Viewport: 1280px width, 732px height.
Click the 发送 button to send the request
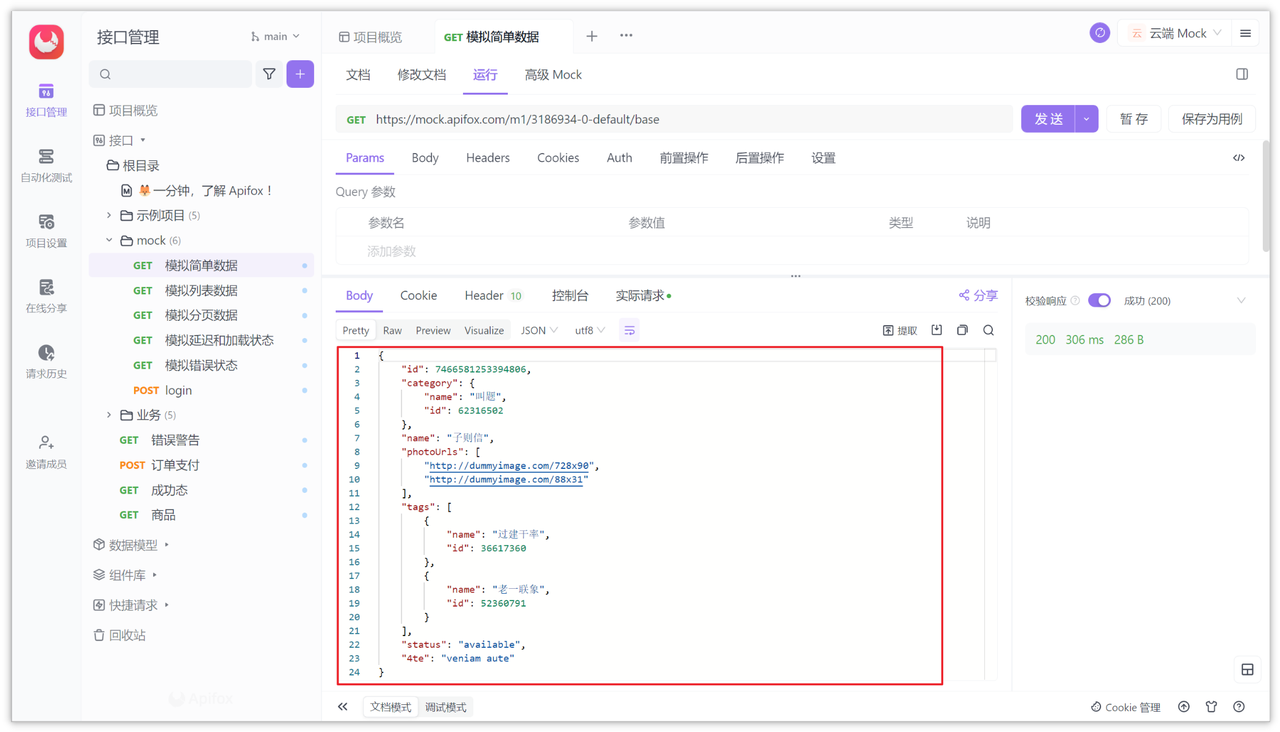click(1049, 118)
